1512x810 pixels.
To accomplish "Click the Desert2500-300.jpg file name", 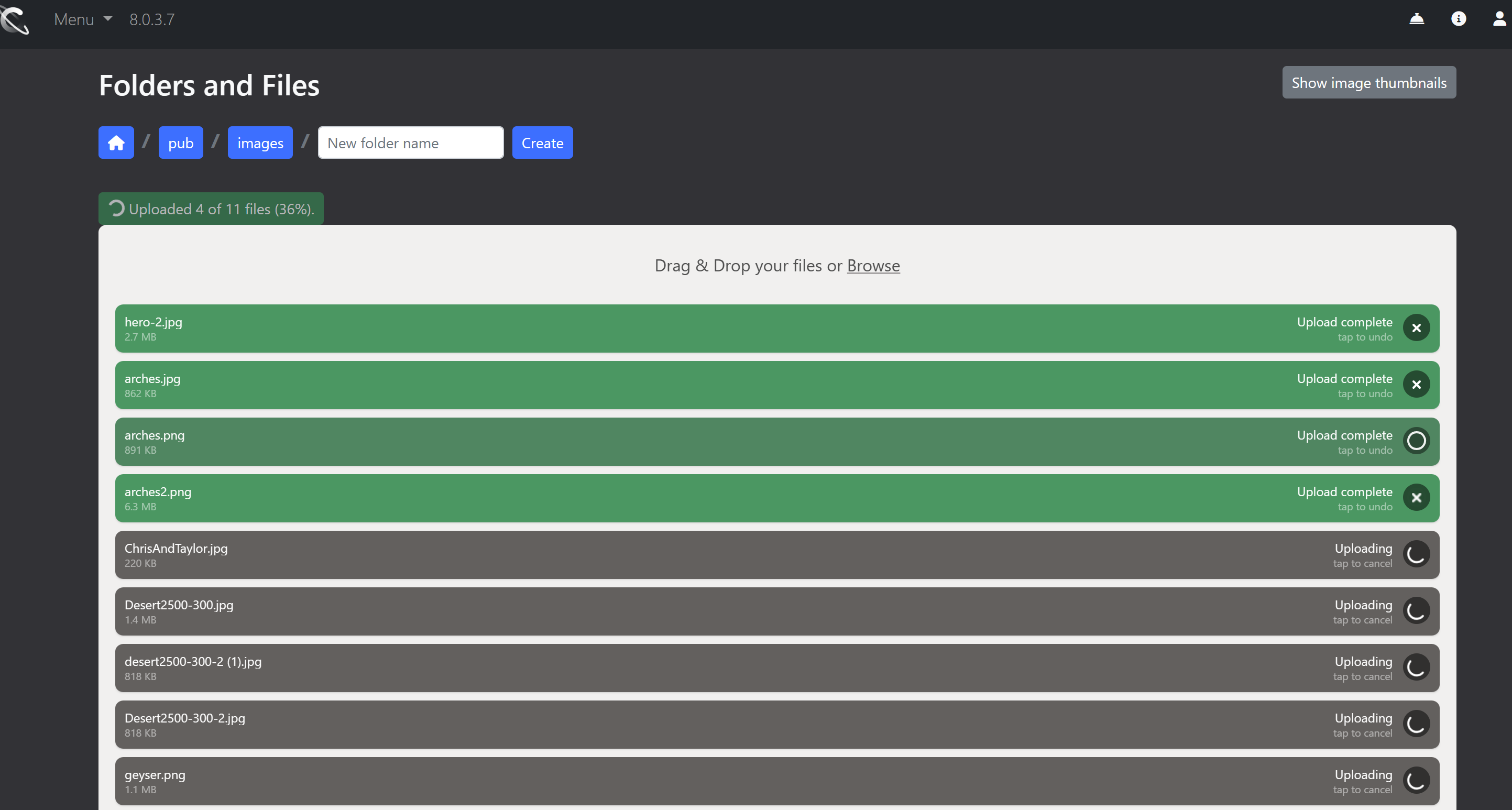I will 179,605.
